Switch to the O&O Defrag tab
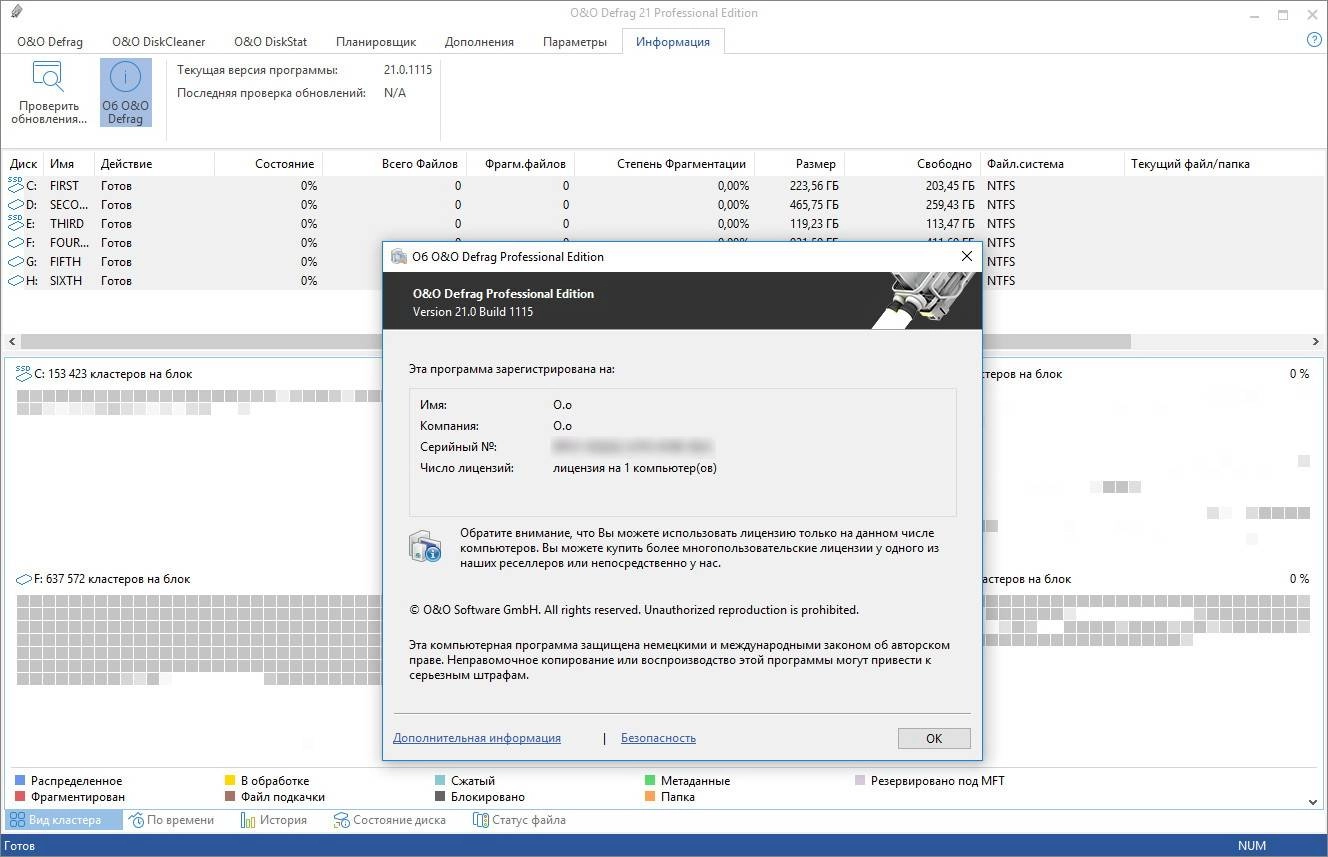This screenshot has width=1328, height=857. tap(50, 42)
